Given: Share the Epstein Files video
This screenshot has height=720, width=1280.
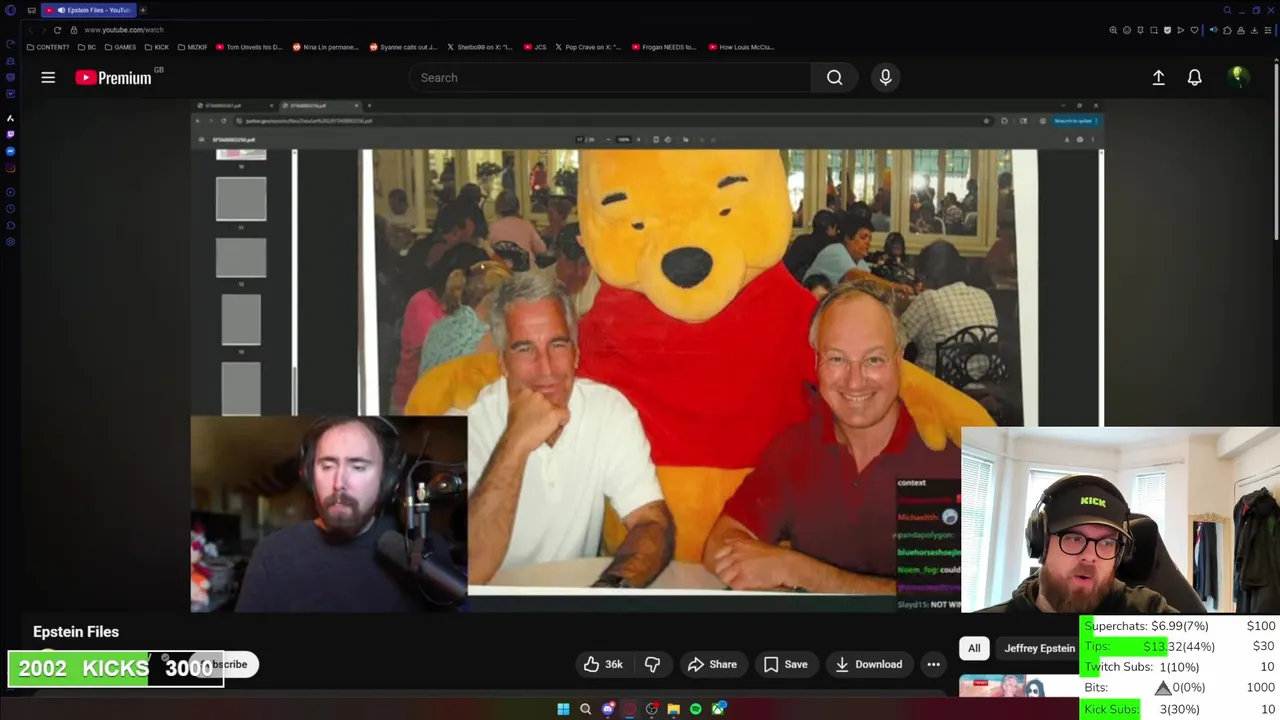Looking at the screenshot, I should point(712,664).
